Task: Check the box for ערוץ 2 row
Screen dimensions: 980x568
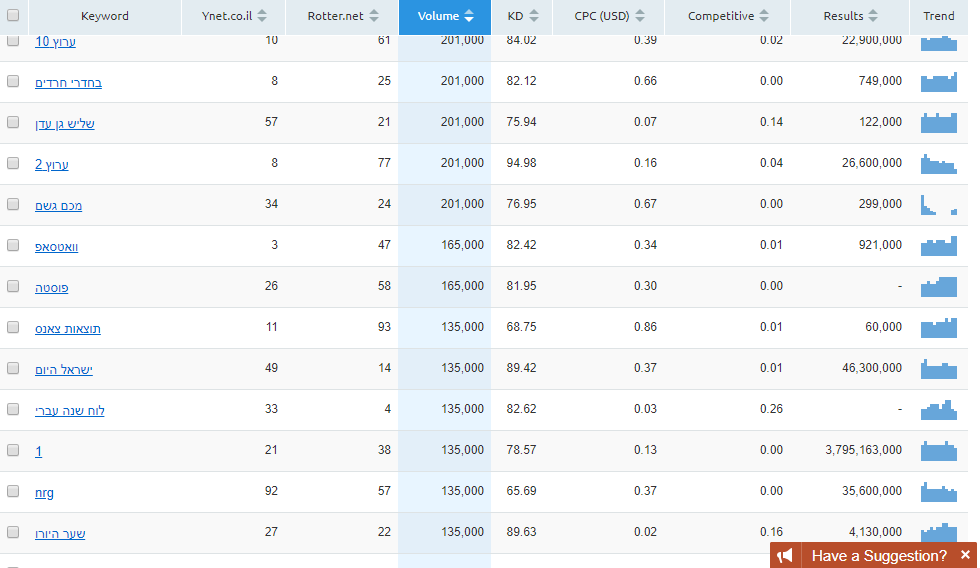Action: point(13,163)
